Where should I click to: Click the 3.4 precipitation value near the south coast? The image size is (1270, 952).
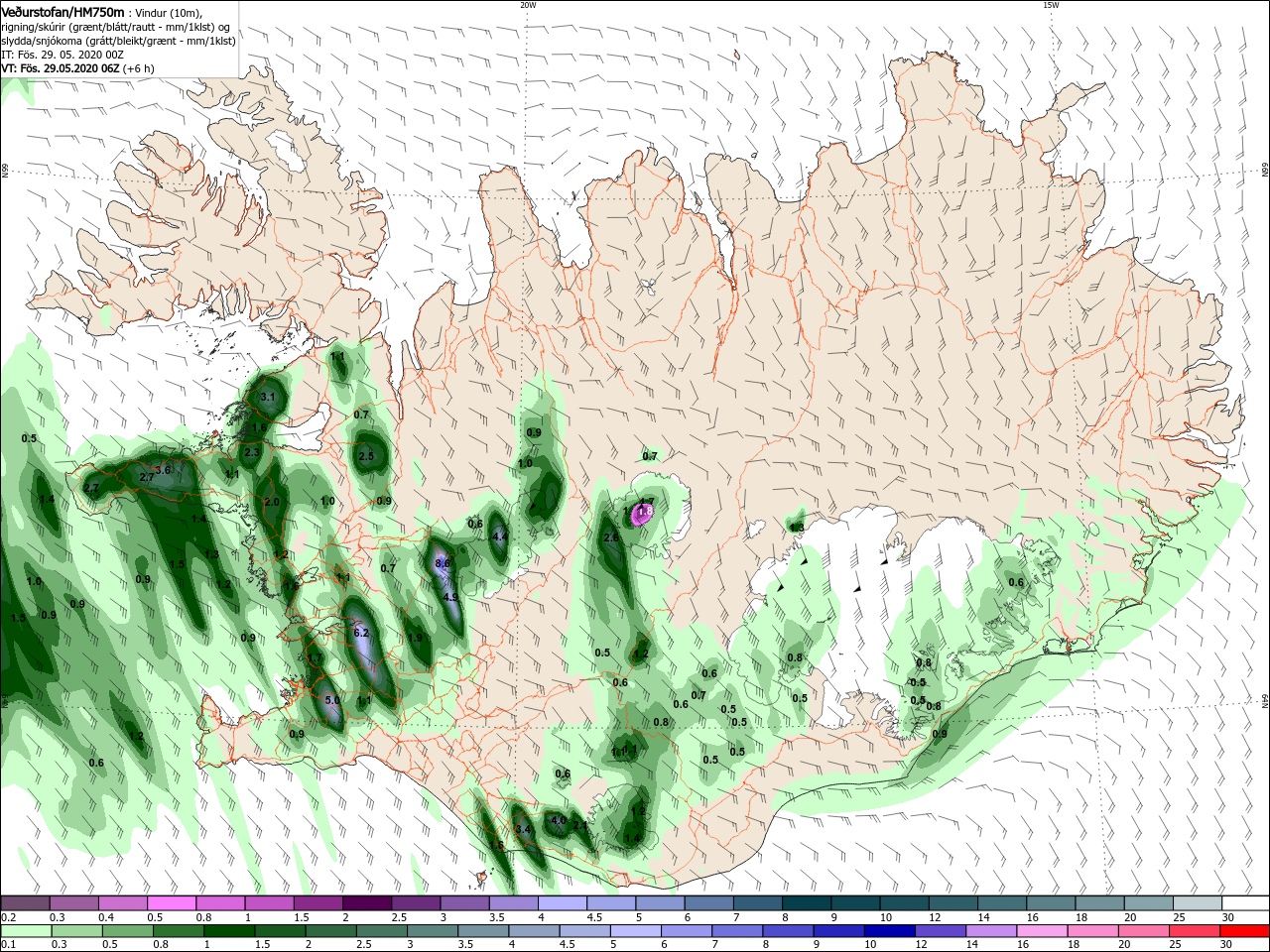pos(524,829)
